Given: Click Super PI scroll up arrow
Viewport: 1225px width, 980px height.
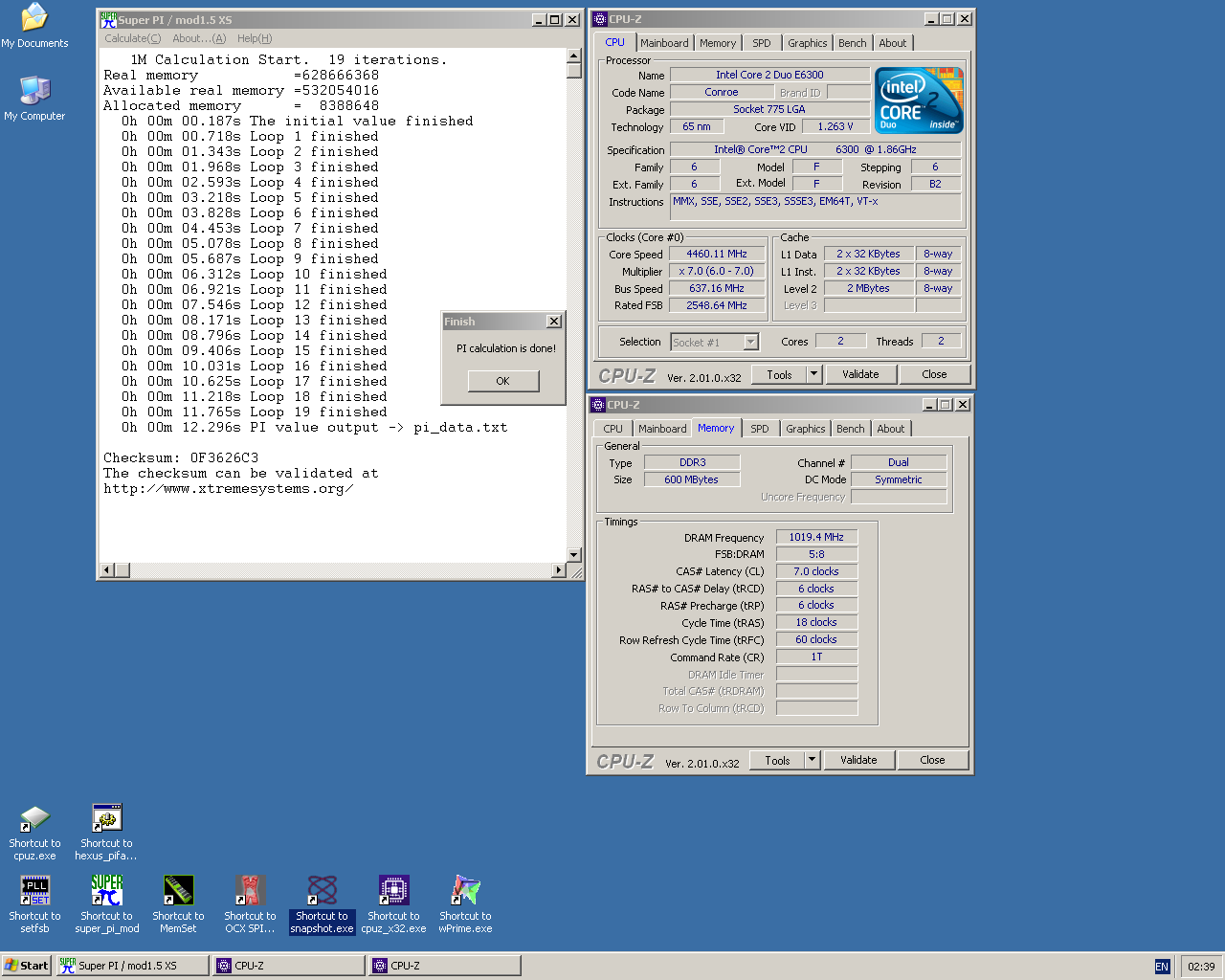Looking at the screenshot, I should coord(574,56).
